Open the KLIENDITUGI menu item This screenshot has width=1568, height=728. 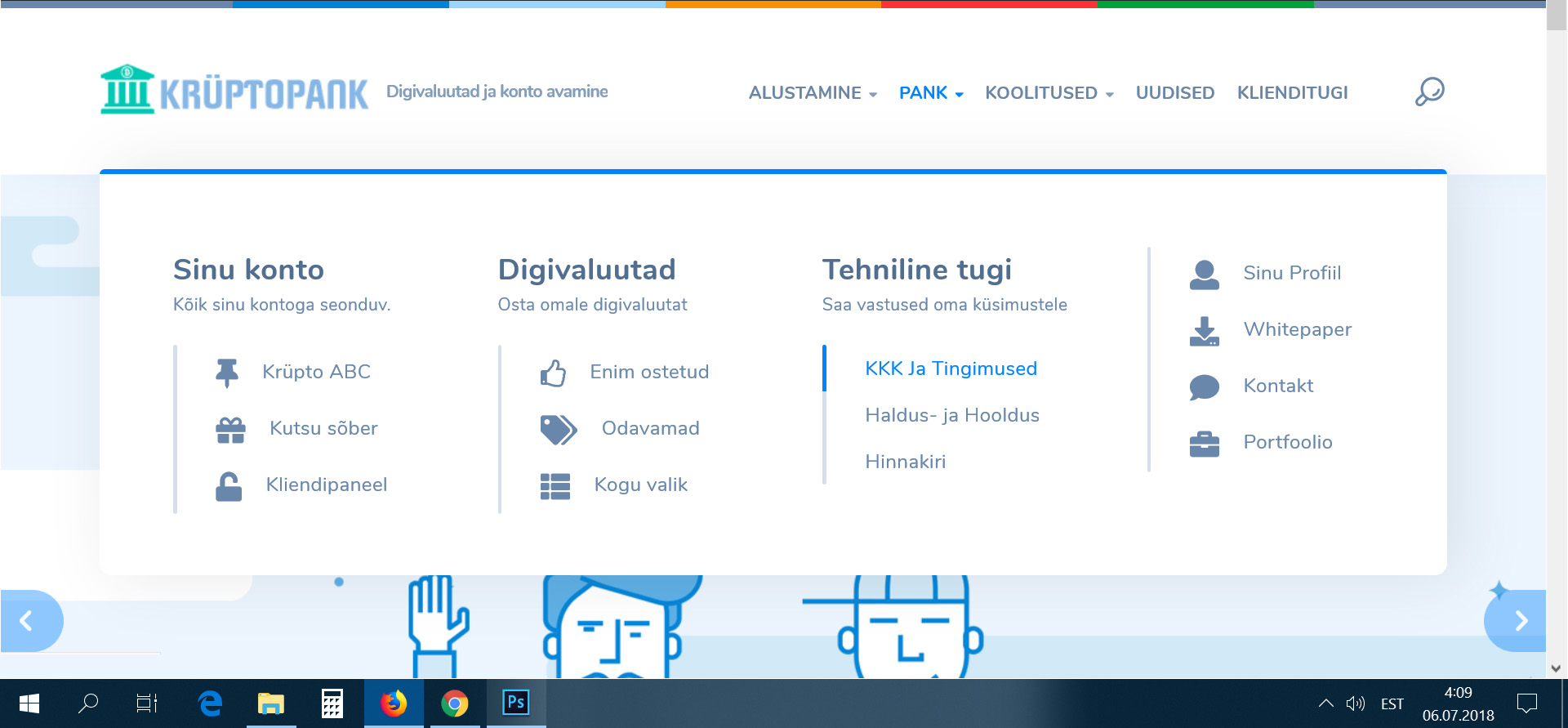coord(1293,93)
